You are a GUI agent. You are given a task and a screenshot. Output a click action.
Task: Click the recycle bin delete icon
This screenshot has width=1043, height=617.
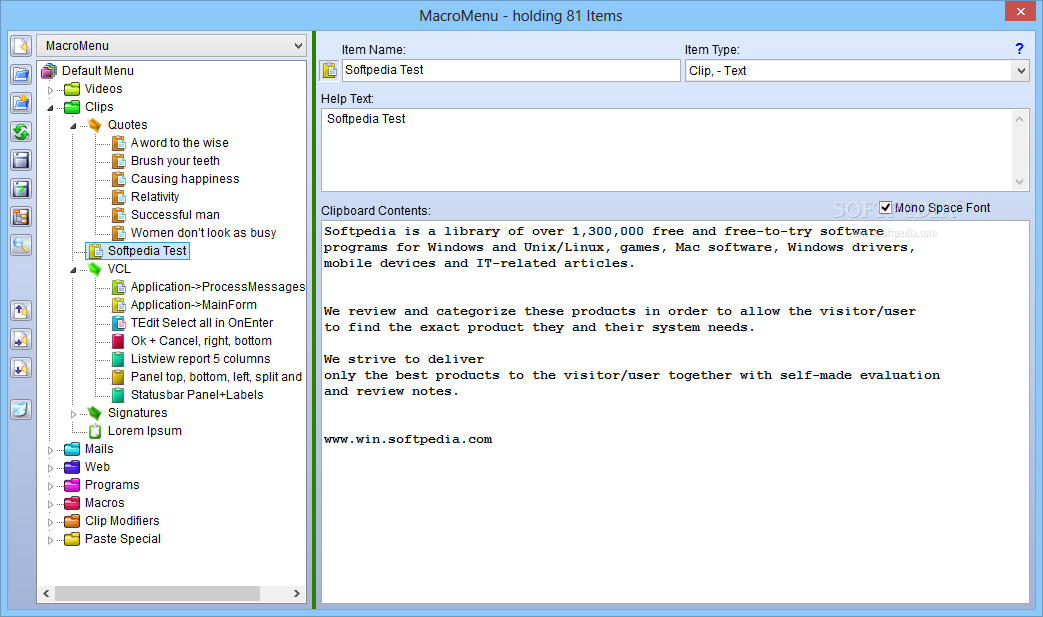click(21, 410)
